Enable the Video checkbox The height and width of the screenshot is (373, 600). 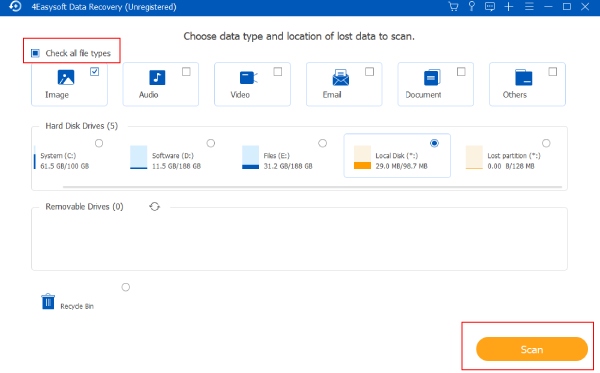coord(278,72)
